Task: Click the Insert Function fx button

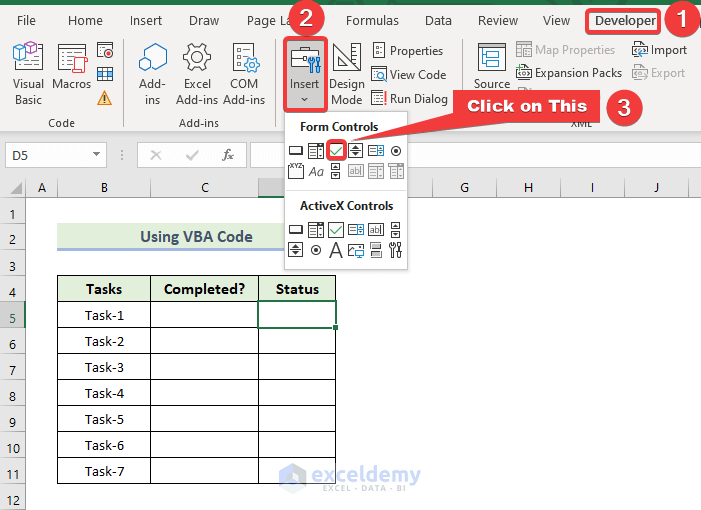Action: (228, 155)
